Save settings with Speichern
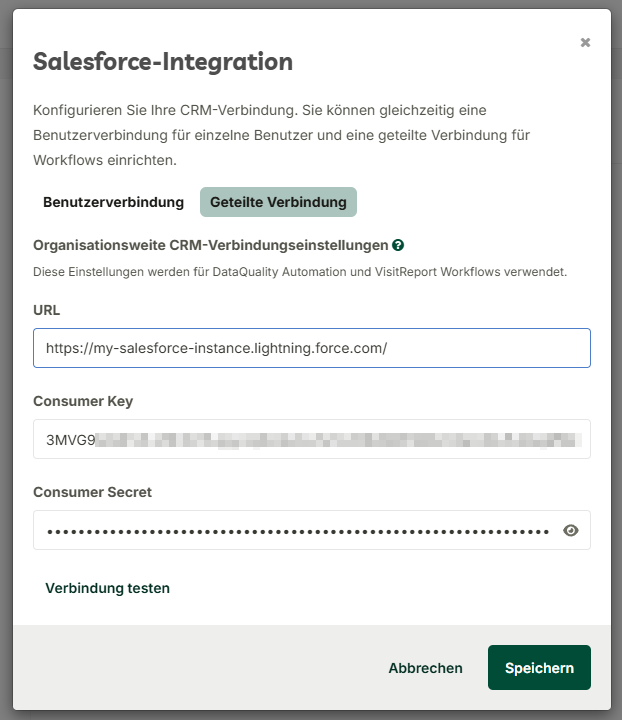Screen dimensions: 622x720 [539, 668]
